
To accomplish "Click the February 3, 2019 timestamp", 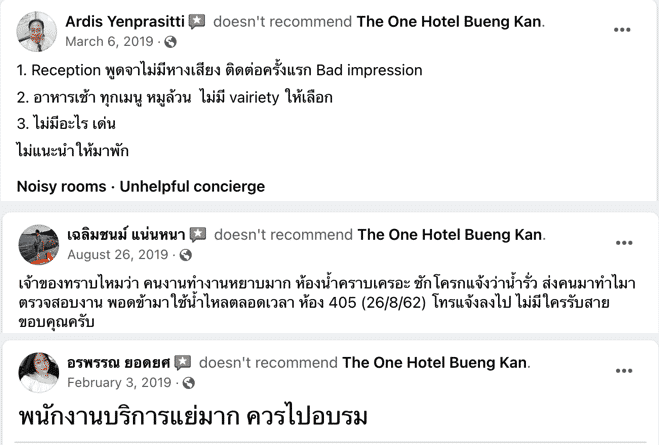I will pyautogui.click(x=120, y=383).
